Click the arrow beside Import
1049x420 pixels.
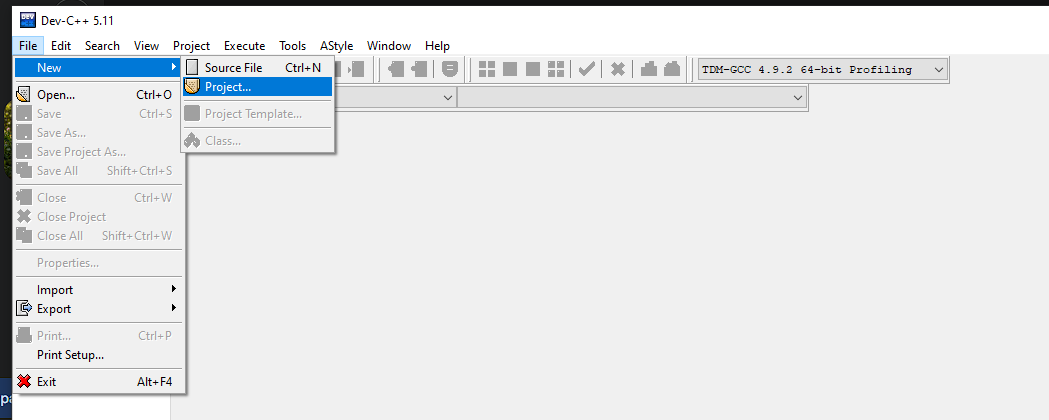click(174, 289)
